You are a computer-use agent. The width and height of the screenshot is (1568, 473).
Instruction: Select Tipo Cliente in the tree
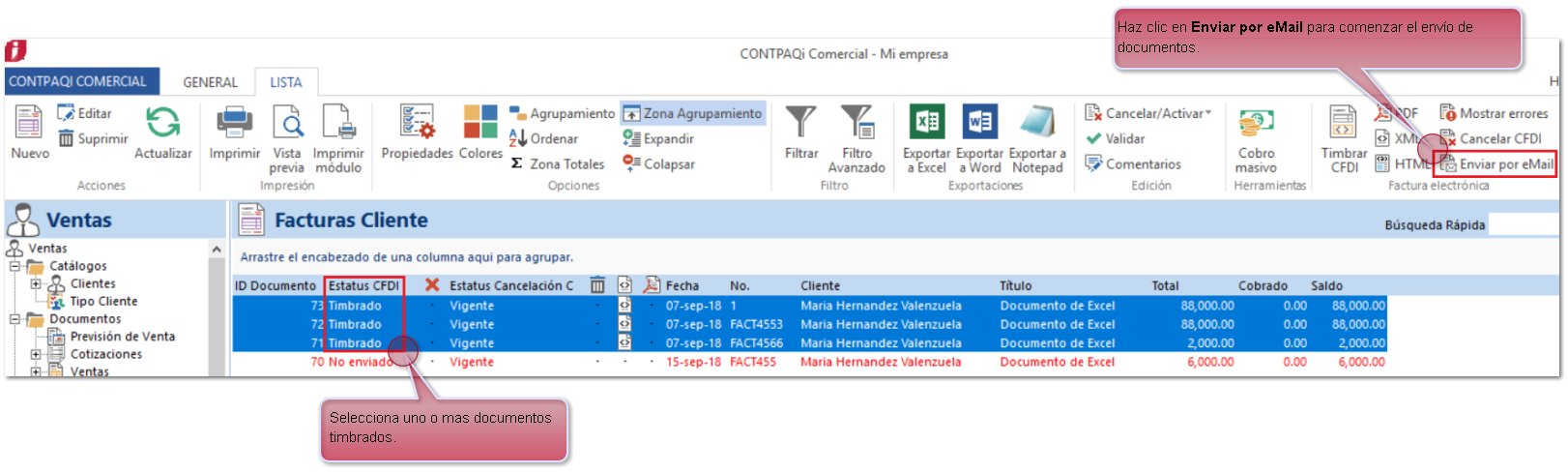coord(103,301)
